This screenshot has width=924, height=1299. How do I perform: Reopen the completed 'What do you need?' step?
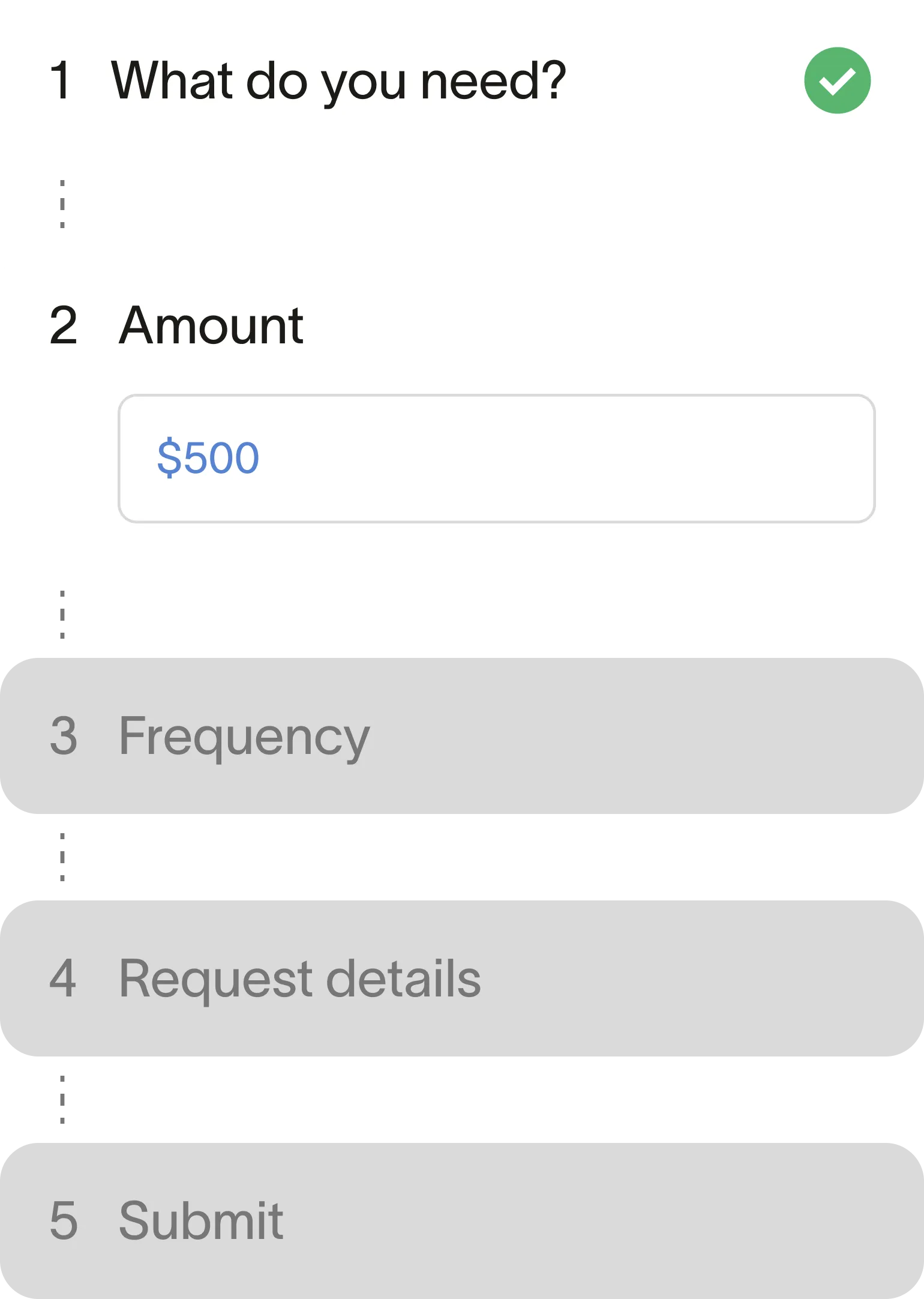[339, 81]
